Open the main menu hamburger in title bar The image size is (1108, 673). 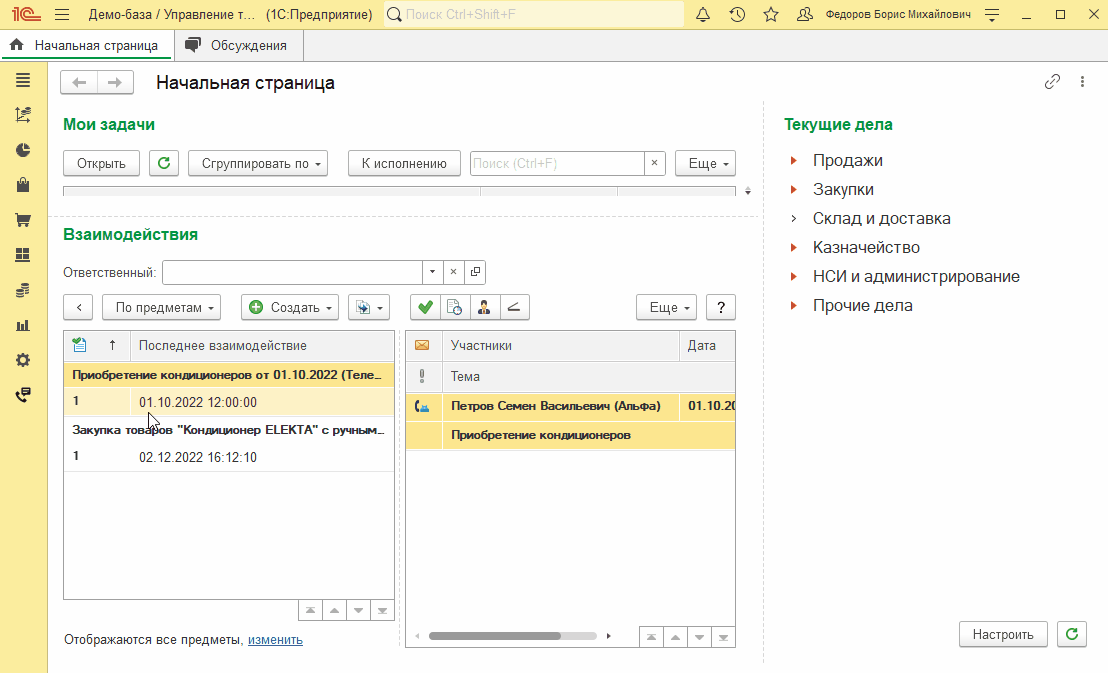(x=61, y=15)
